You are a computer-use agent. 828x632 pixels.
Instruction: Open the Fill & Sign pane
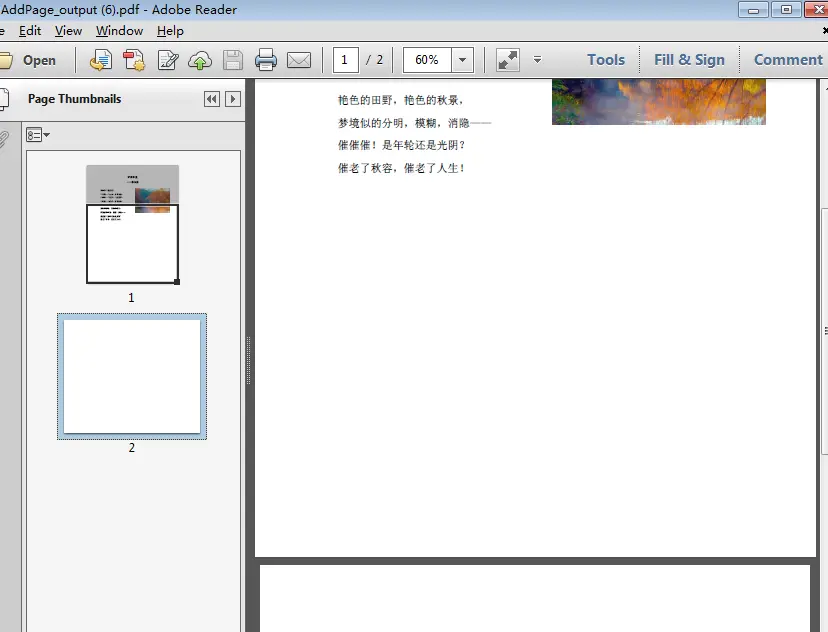pos(689,60)
